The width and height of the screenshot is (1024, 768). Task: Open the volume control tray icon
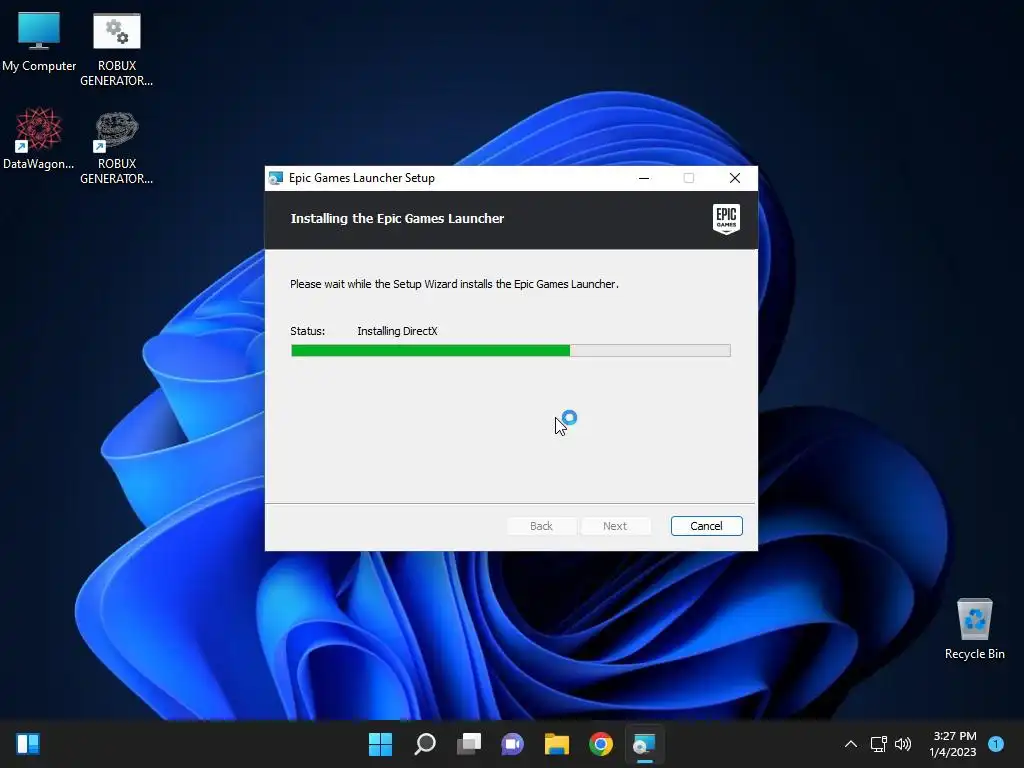tap(903, 744)
